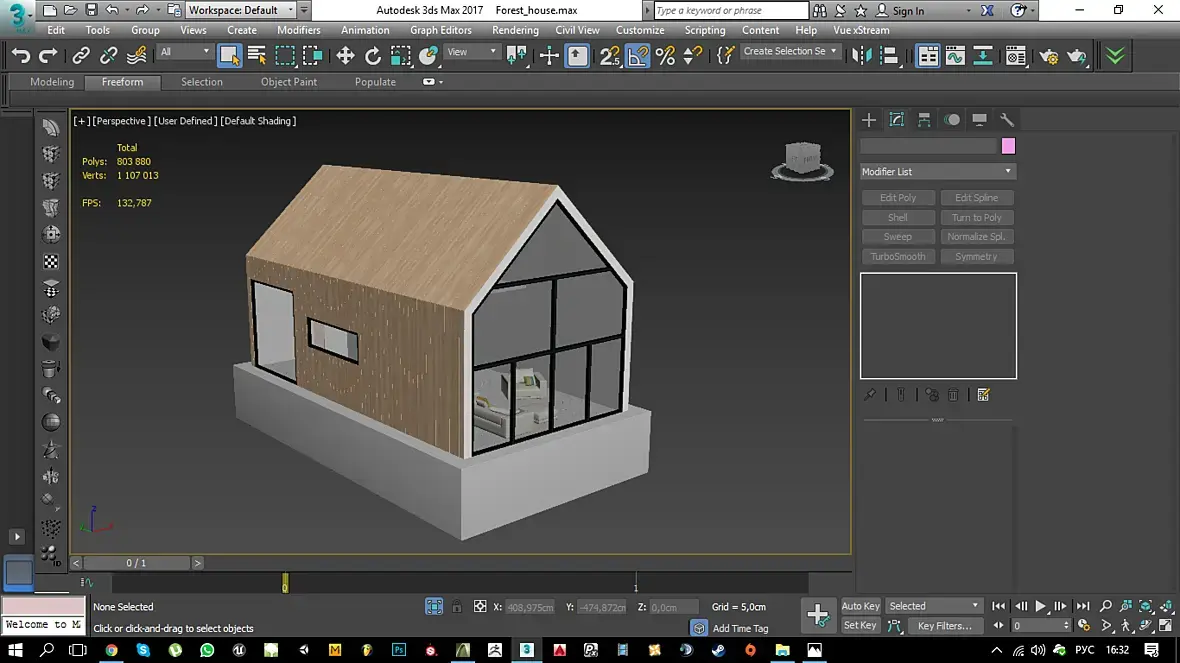This screenshot has height=663, width=1180.
Task: Click the Rotate tool icon
Action: (x=373, y=56)
